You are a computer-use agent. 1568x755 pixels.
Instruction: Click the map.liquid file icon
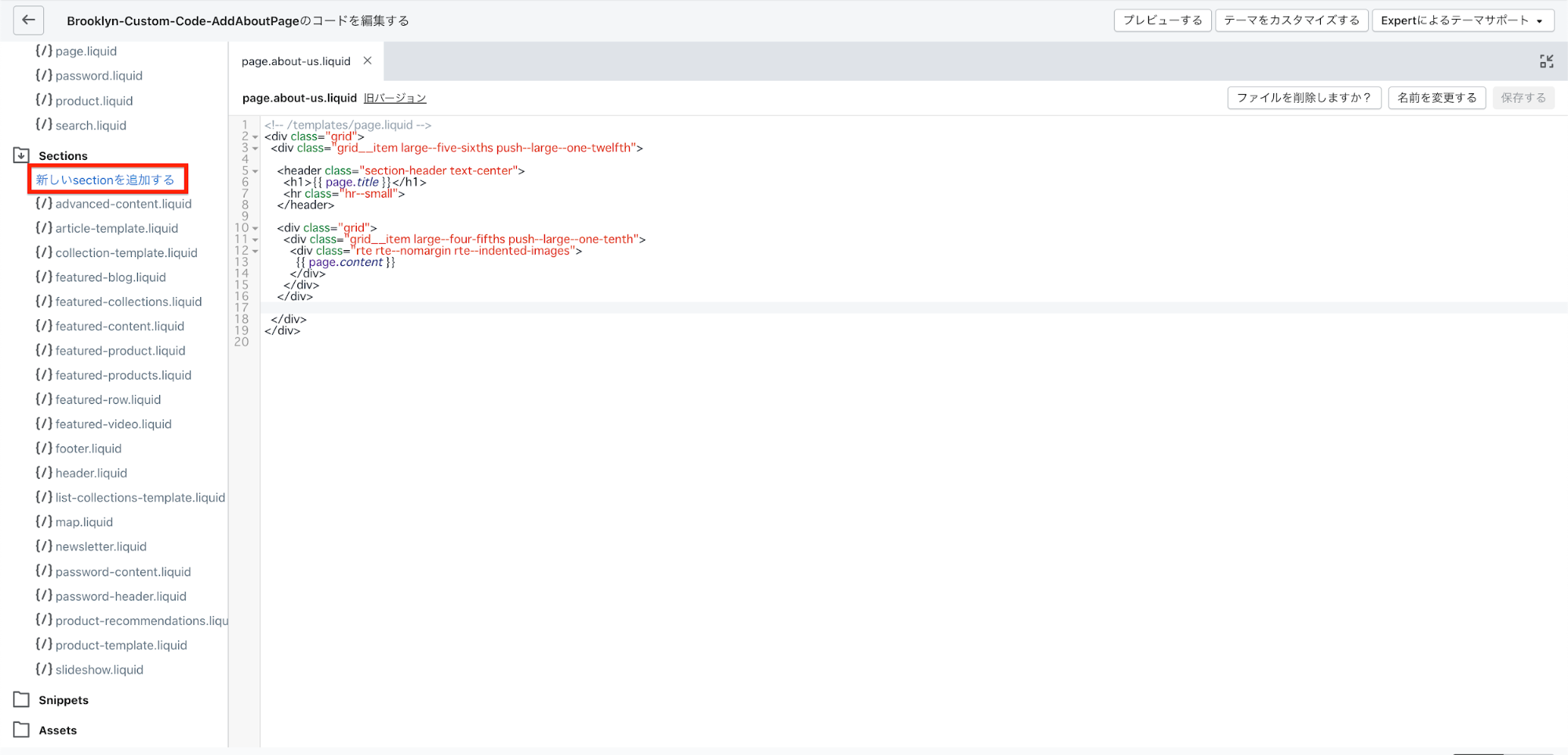pyautogui.click(x=44, y=521)
